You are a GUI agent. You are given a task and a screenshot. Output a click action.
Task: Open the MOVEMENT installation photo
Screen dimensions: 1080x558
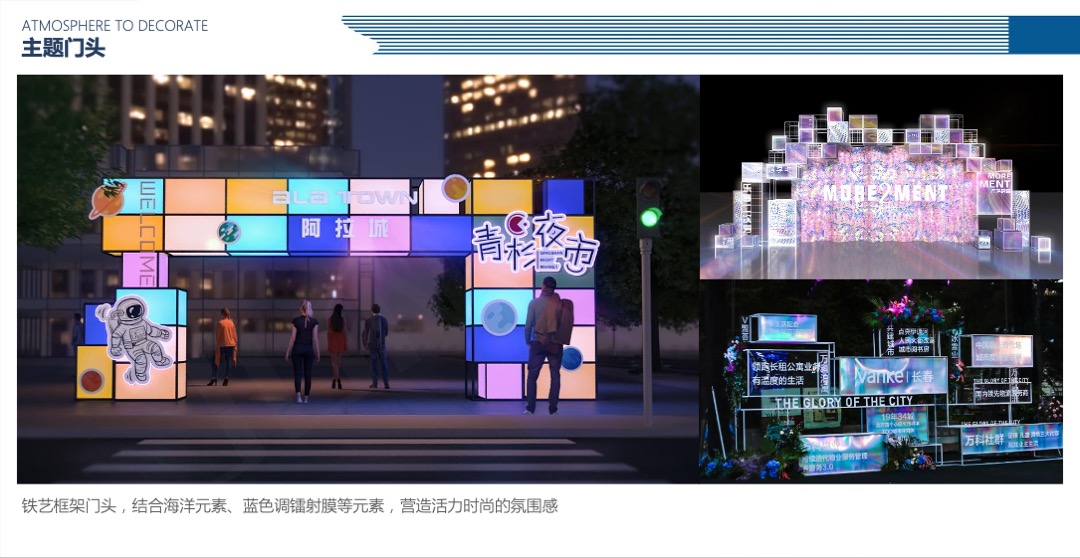click(x=880, y=177)
